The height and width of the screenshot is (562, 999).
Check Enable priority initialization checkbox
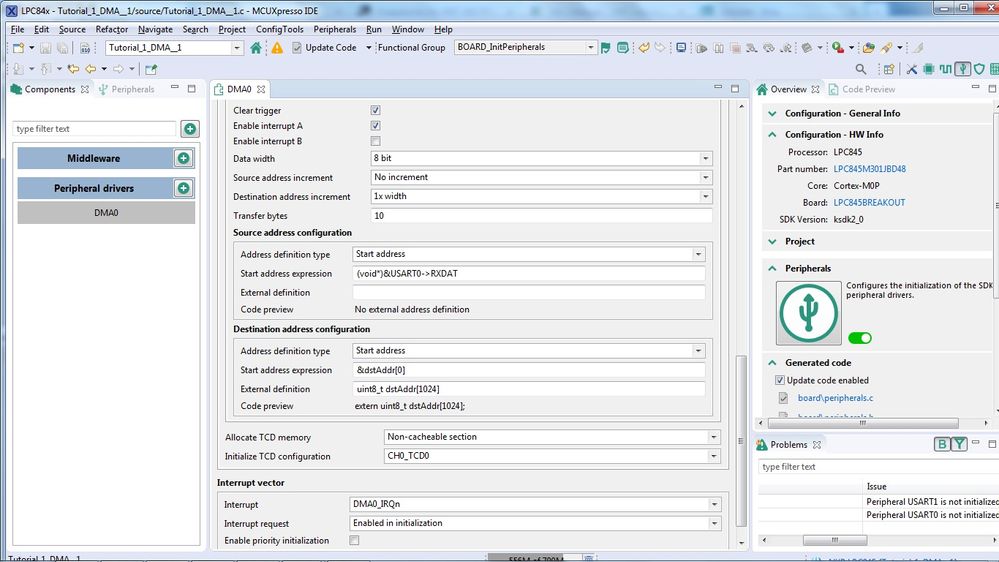[x=354, y=540]
